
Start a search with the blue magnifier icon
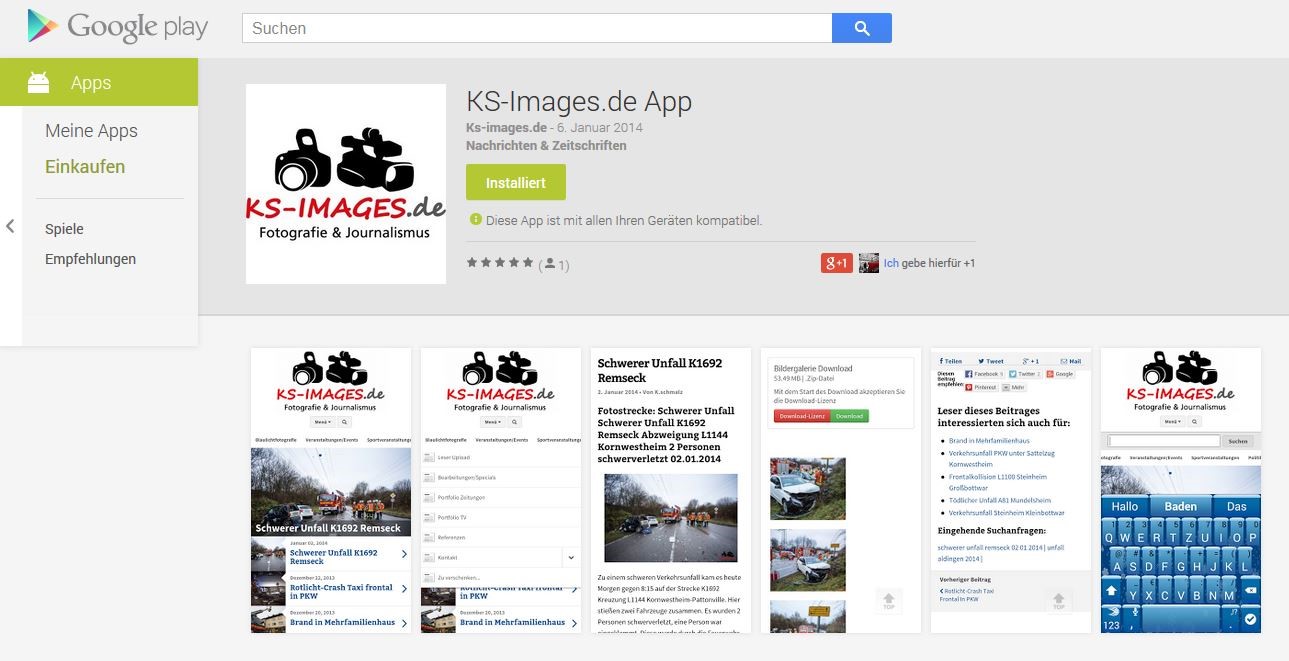(x=861, y=27)
